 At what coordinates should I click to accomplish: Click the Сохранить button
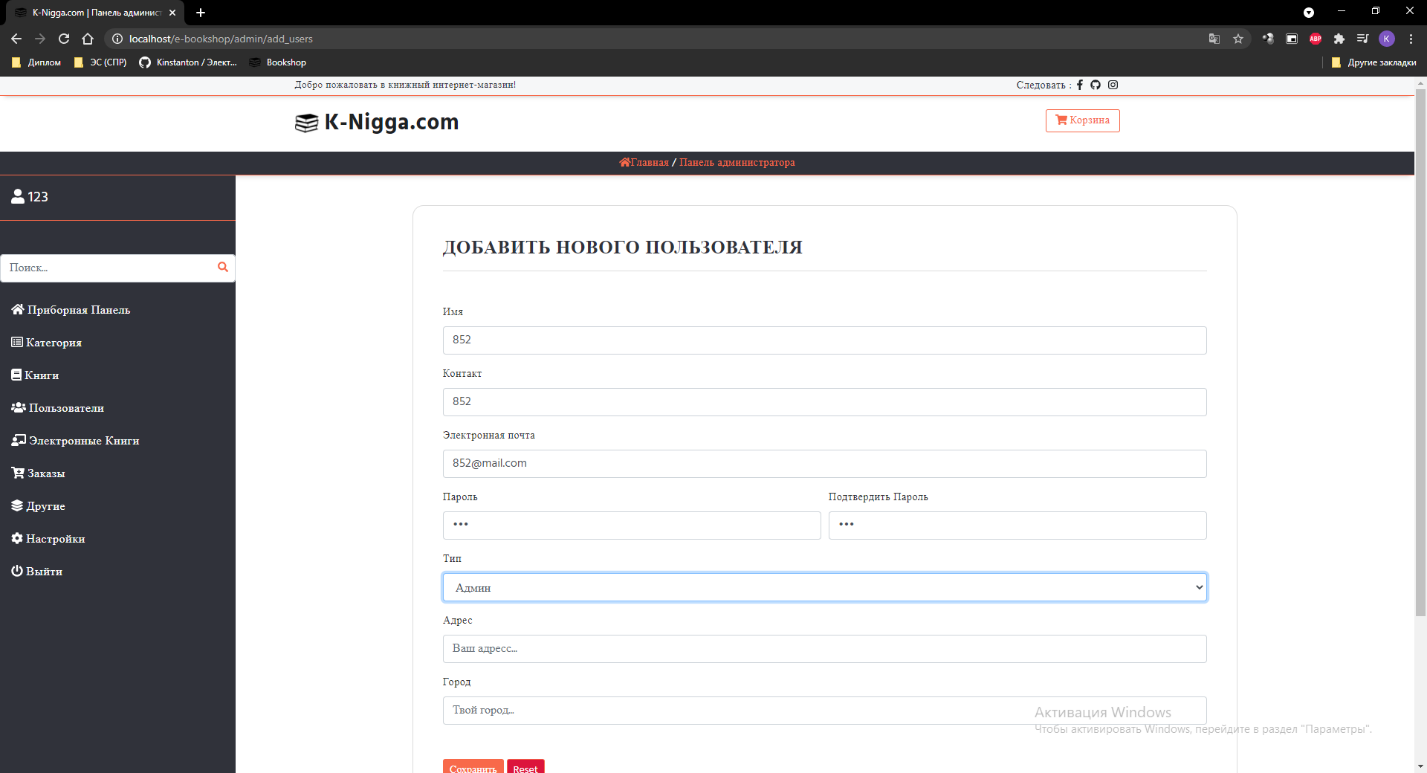point(473,767)
